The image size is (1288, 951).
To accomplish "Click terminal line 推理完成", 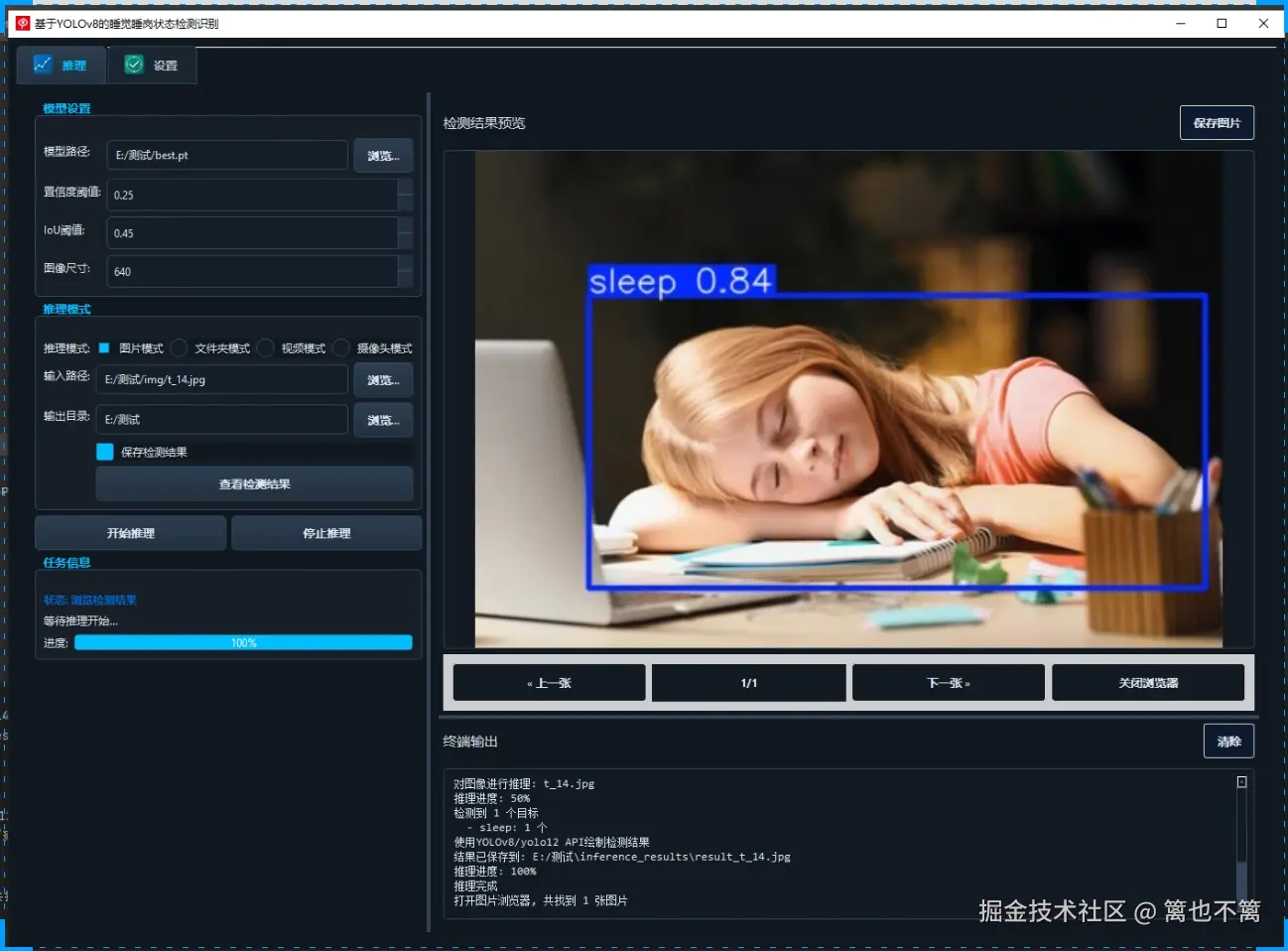I will (x=475, y=885).
